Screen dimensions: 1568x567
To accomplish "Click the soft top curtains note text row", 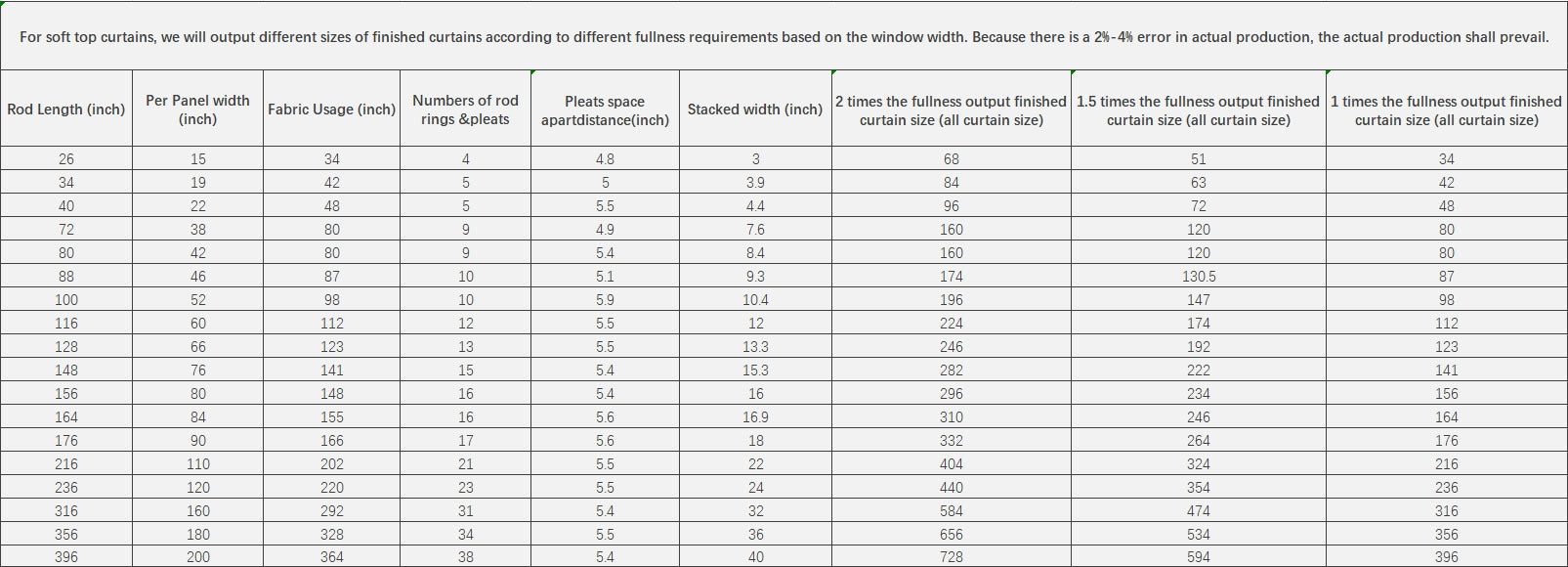I will (784, 36).
